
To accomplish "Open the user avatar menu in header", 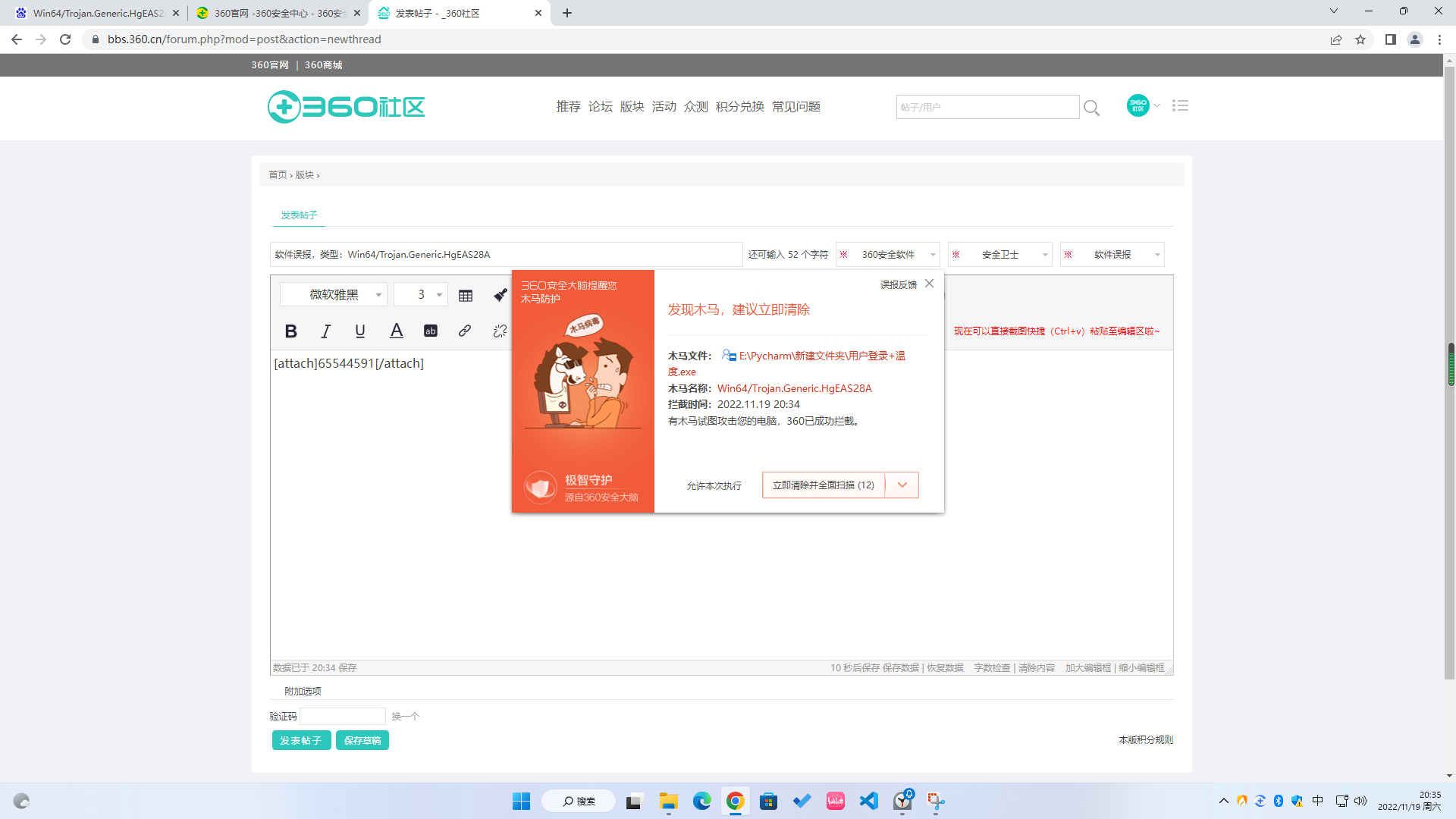I will point(1137,105).
